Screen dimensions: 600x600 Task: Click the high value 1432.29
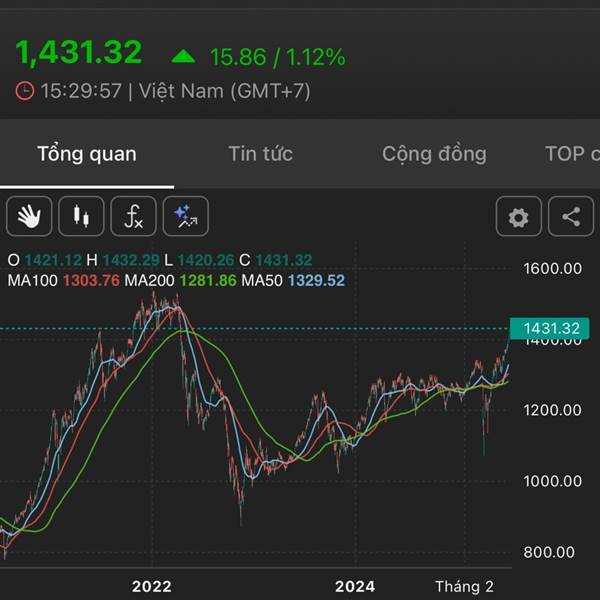point(131,260)
